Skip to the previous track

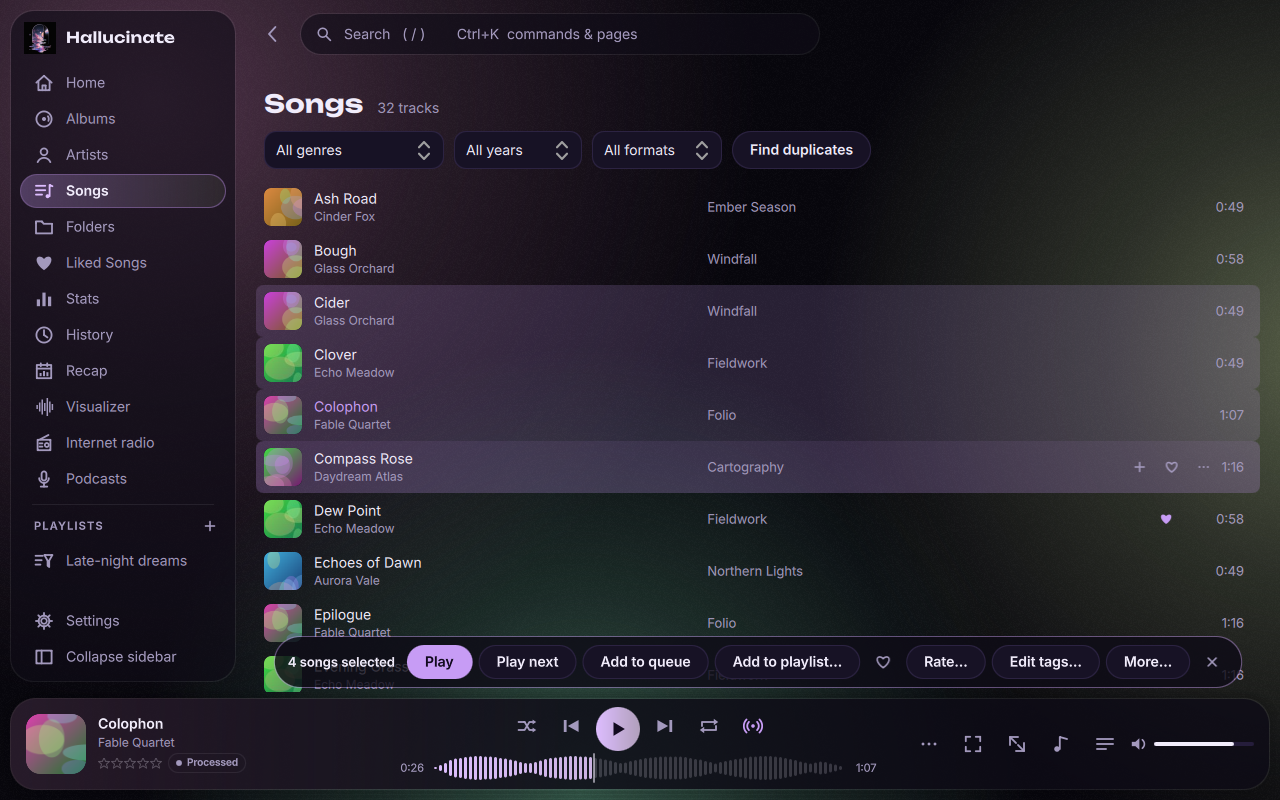click(571, 726)
